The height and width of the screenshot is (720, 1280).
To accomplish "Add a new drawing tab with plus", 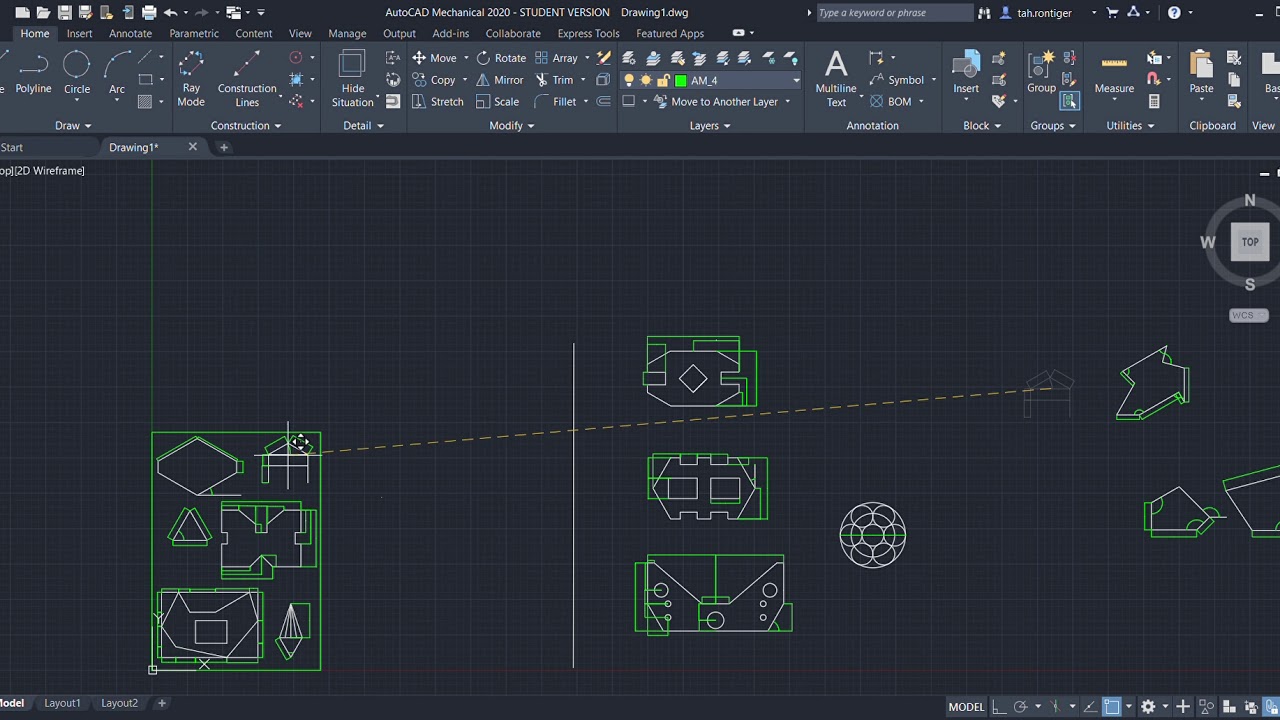I will pos(224,147).
